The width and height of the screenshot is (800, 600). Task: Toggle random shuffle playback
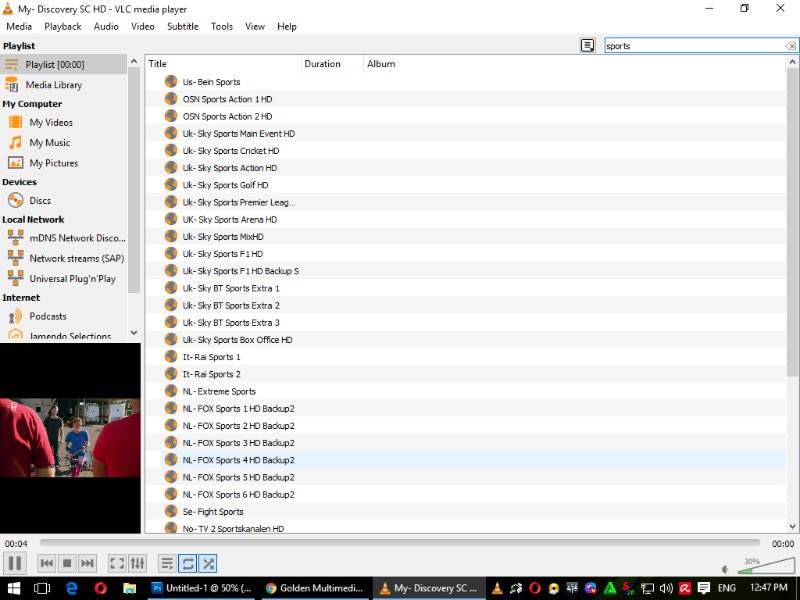208,563
